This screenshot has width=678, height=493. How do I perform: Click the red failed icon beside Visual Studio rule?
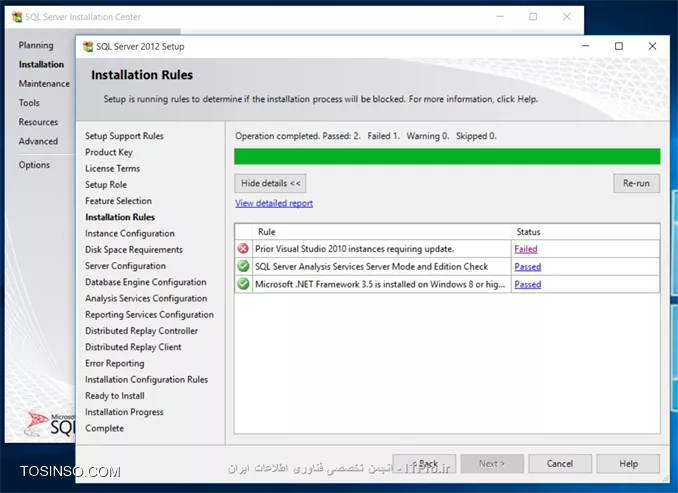click(243, 249)
